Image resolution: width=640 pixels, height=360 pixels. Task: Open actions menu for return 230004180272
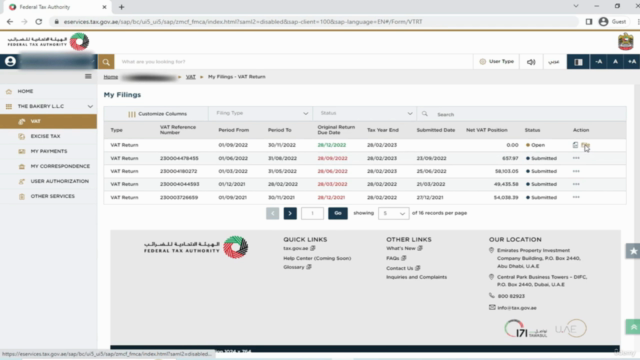pos(576,171)
